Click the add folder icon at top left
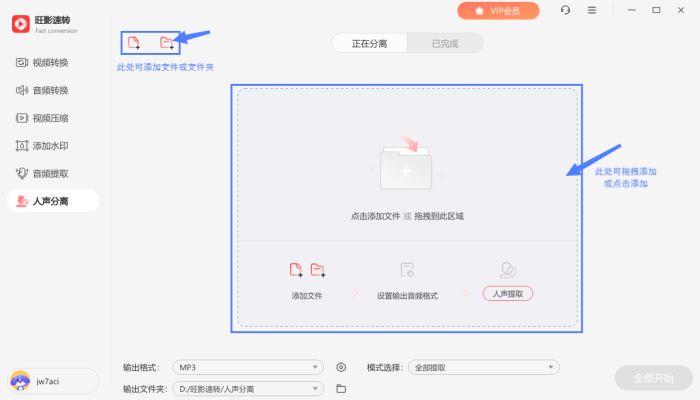This screenshot has width=700, height=400. click(x=167, y=43)
